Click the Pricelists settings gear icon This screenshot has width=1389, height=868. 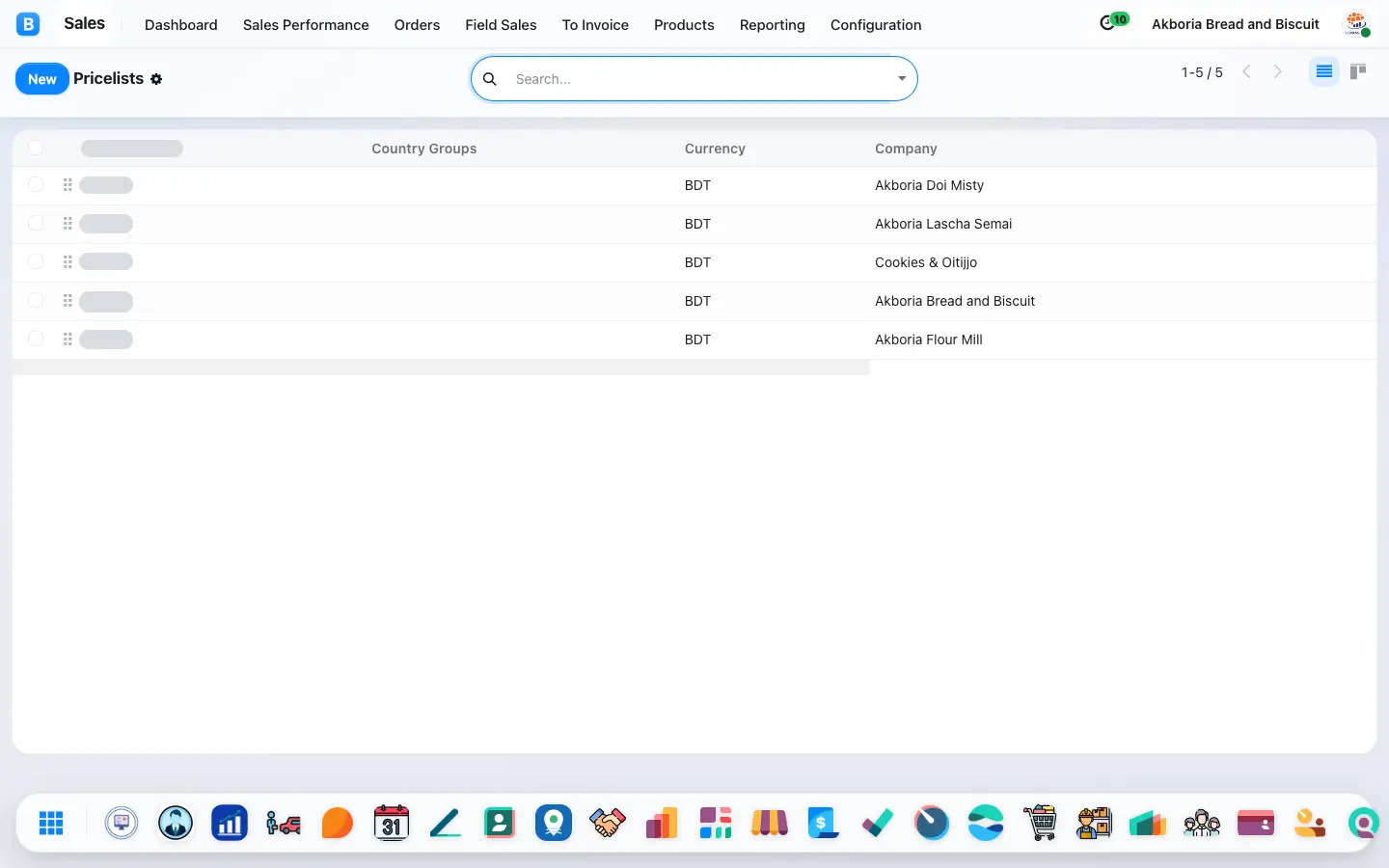click(x=156, y=79)
